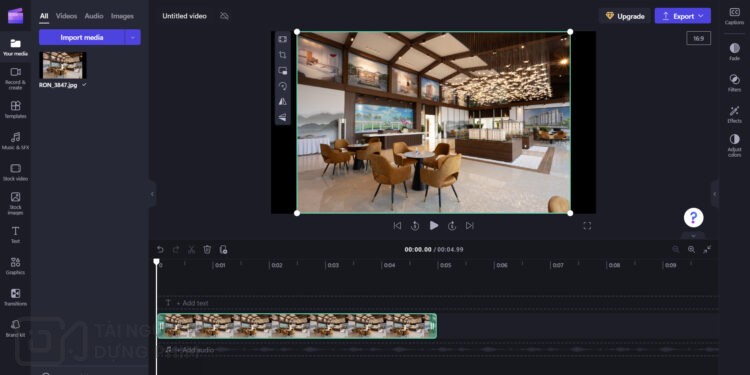The height and width of the screenshot is (375, 750).
Task: Switch to the All media tab
Action: 44,16
